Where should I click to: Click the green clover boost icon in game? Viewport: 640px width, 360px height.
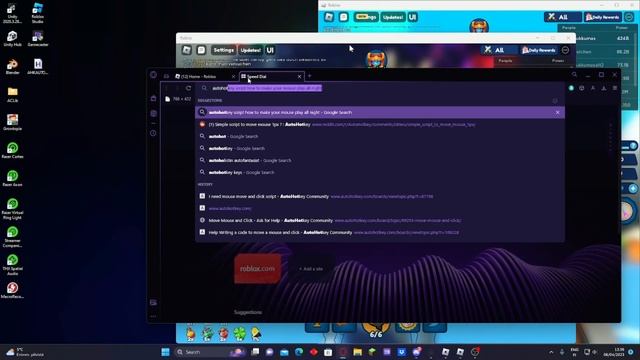[x=240, y=334]
